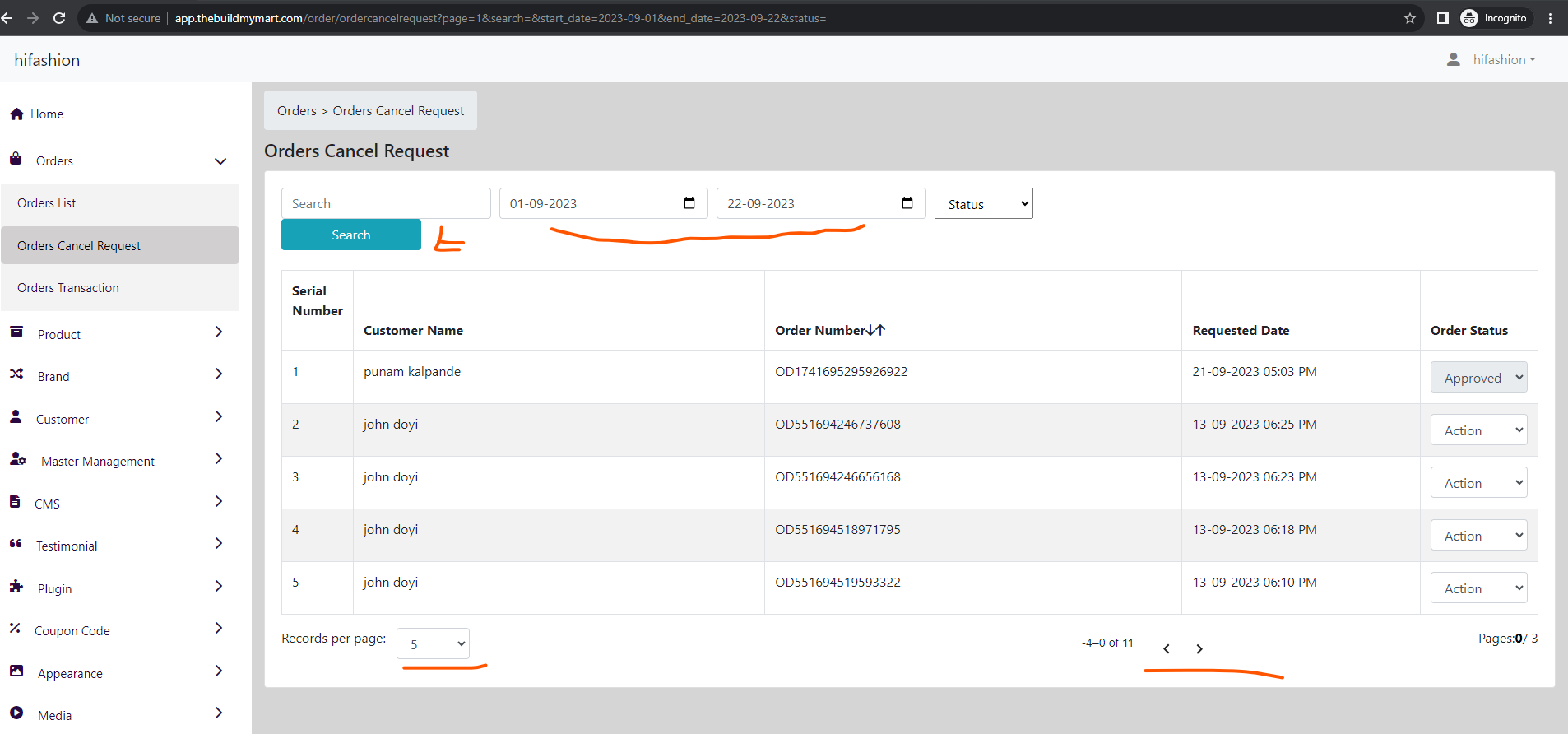
Task: Click the Order Status column header
Action: click(1469, 330)
